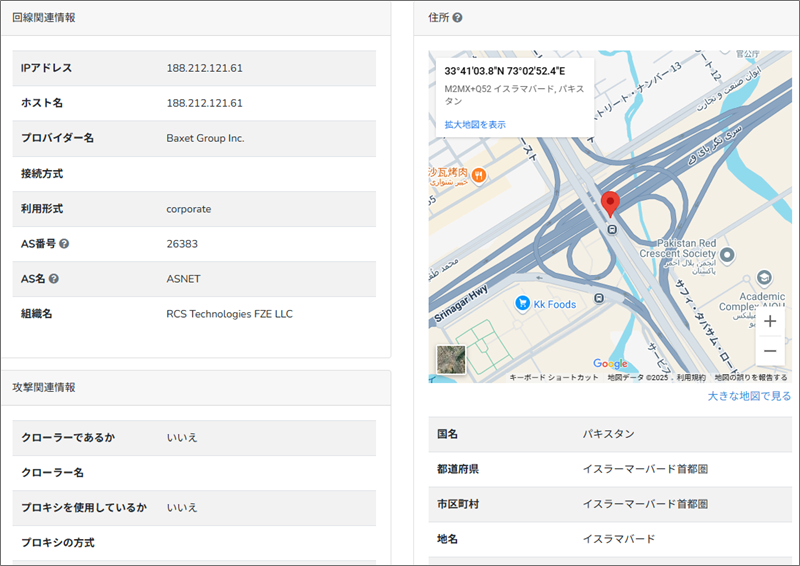The width and height of the screenshot is (800, 566).
Task: Click 地名 value イスラマバード
Action: (x=619, y=539)
